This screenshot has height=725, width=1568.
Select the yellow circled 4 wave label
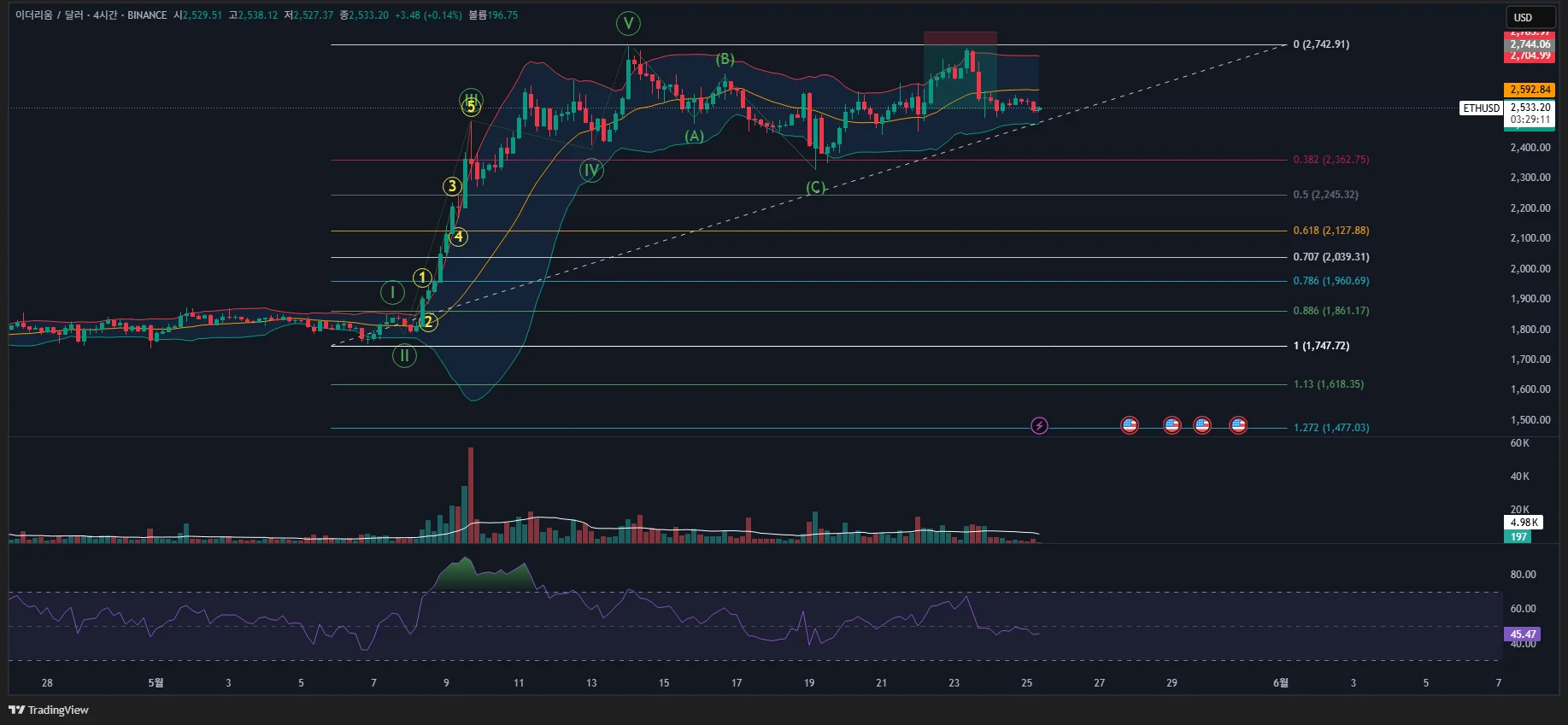(x=459, y=237)
